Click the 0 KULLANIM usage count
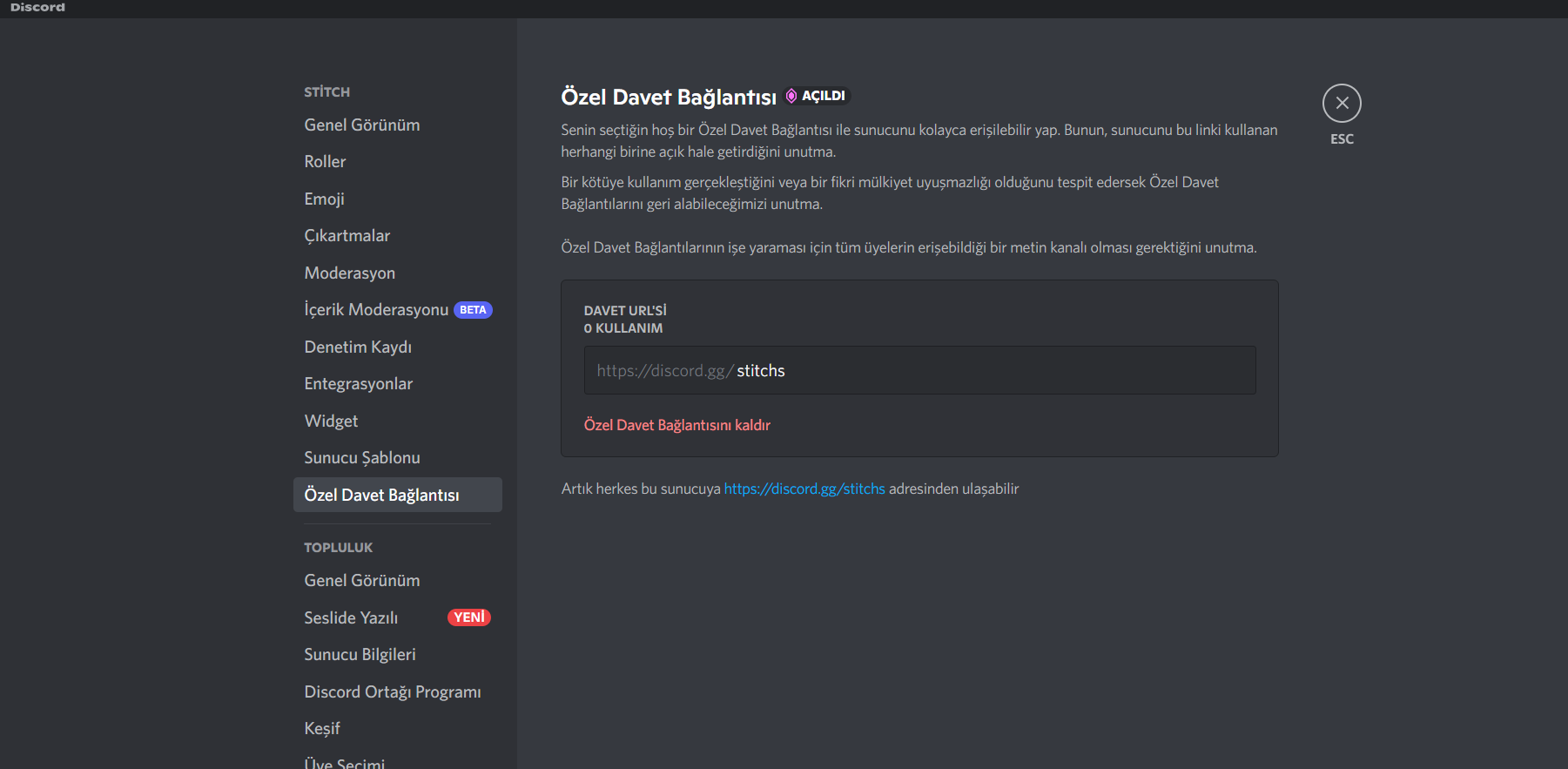Image resolution: width=1568 pixels, height=769 pixels. click(x=623, y=328)
